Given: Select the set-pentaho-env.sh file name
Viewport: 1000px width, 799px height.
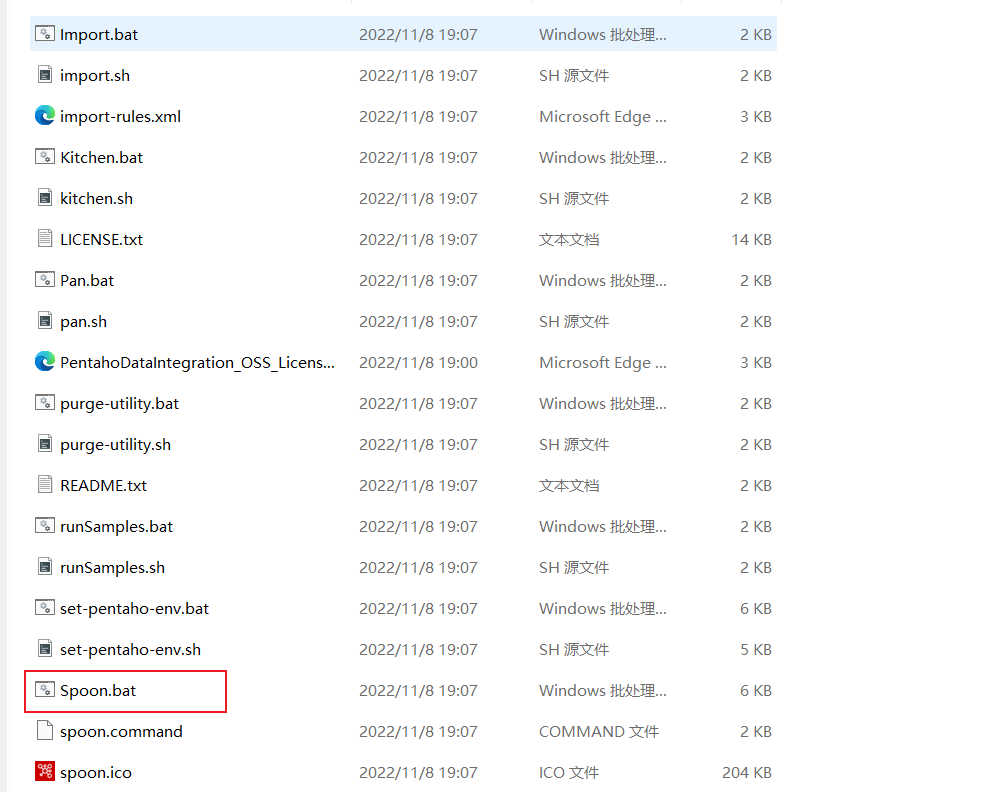Looking at the screenshot, I should tap(130, 650).
